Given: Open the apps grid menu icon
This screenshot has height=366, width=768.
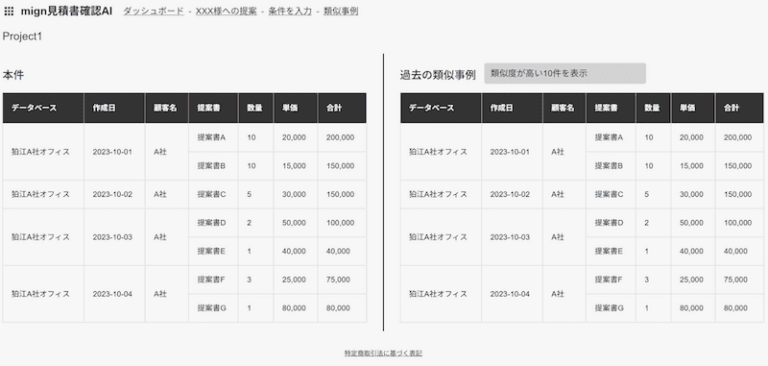Looking at the screenshot, I should coord(8,11).
